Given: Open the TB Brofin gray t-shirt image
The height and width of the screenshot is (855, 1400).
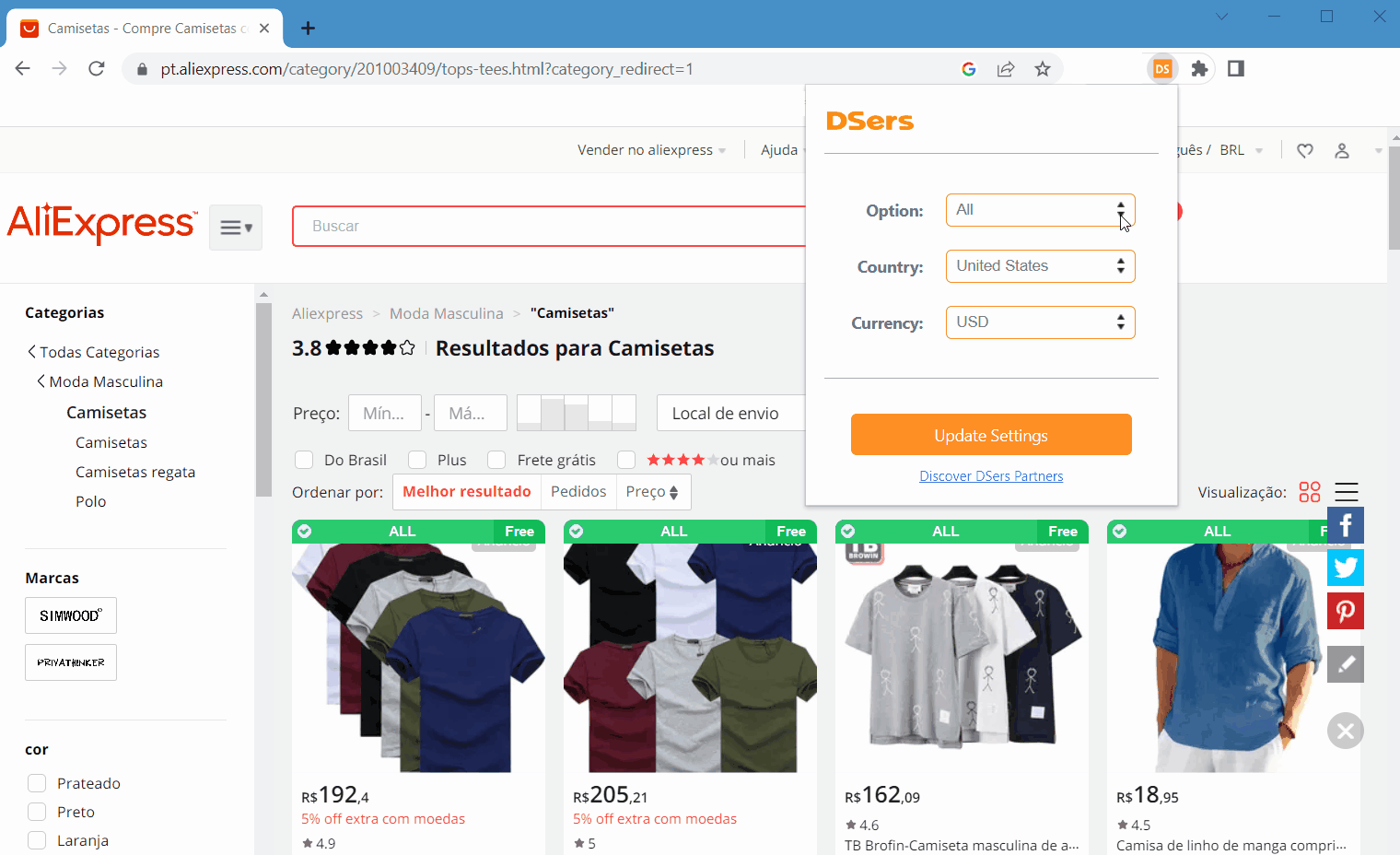Looking at the screenshot, I should [962, 658].
